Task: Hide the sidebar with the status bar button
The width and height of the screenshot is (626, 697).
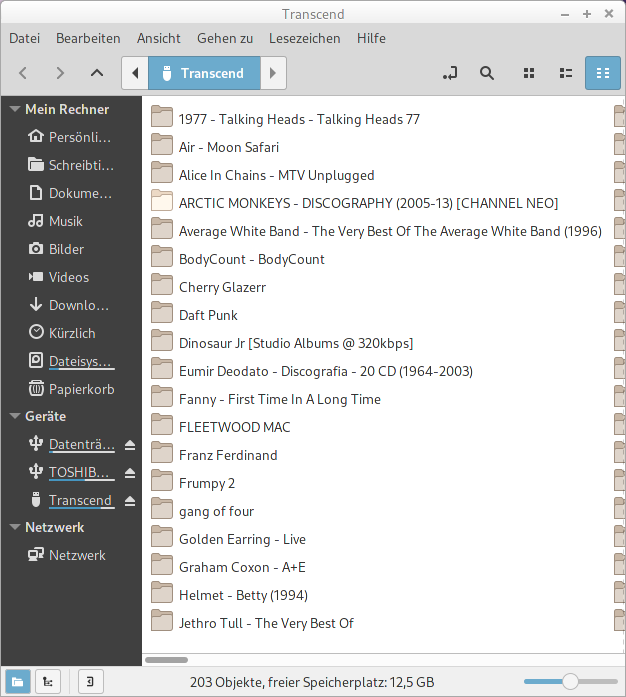Action: coord(91,681)
